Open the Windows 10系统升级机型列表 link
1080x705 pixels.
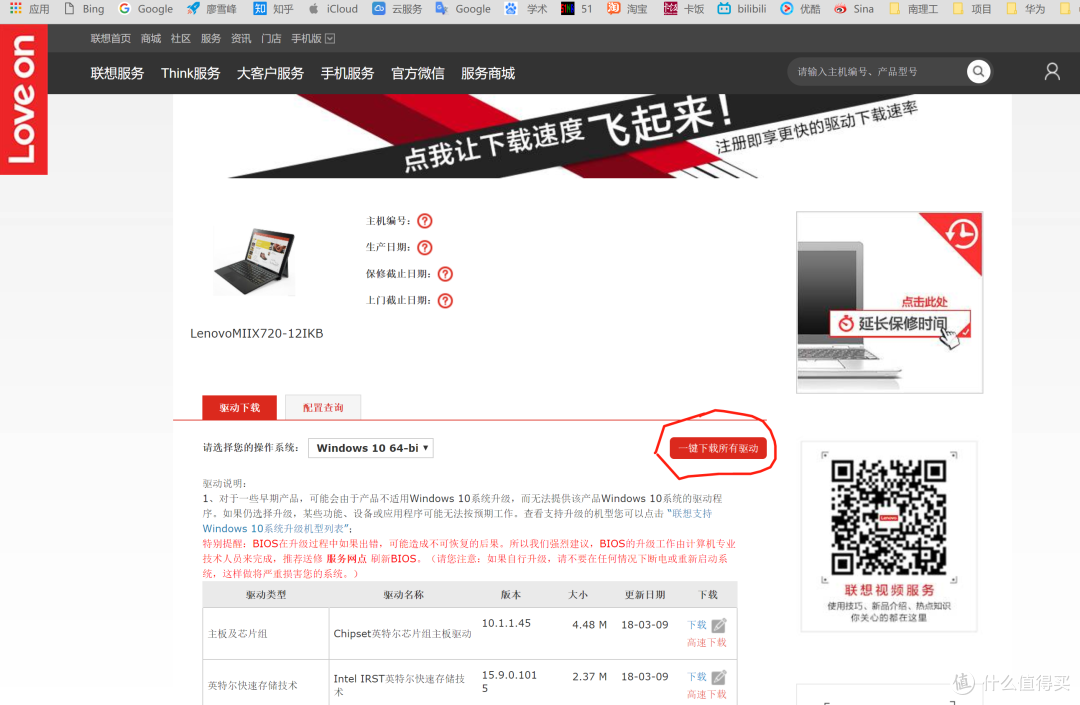[274, 529]
